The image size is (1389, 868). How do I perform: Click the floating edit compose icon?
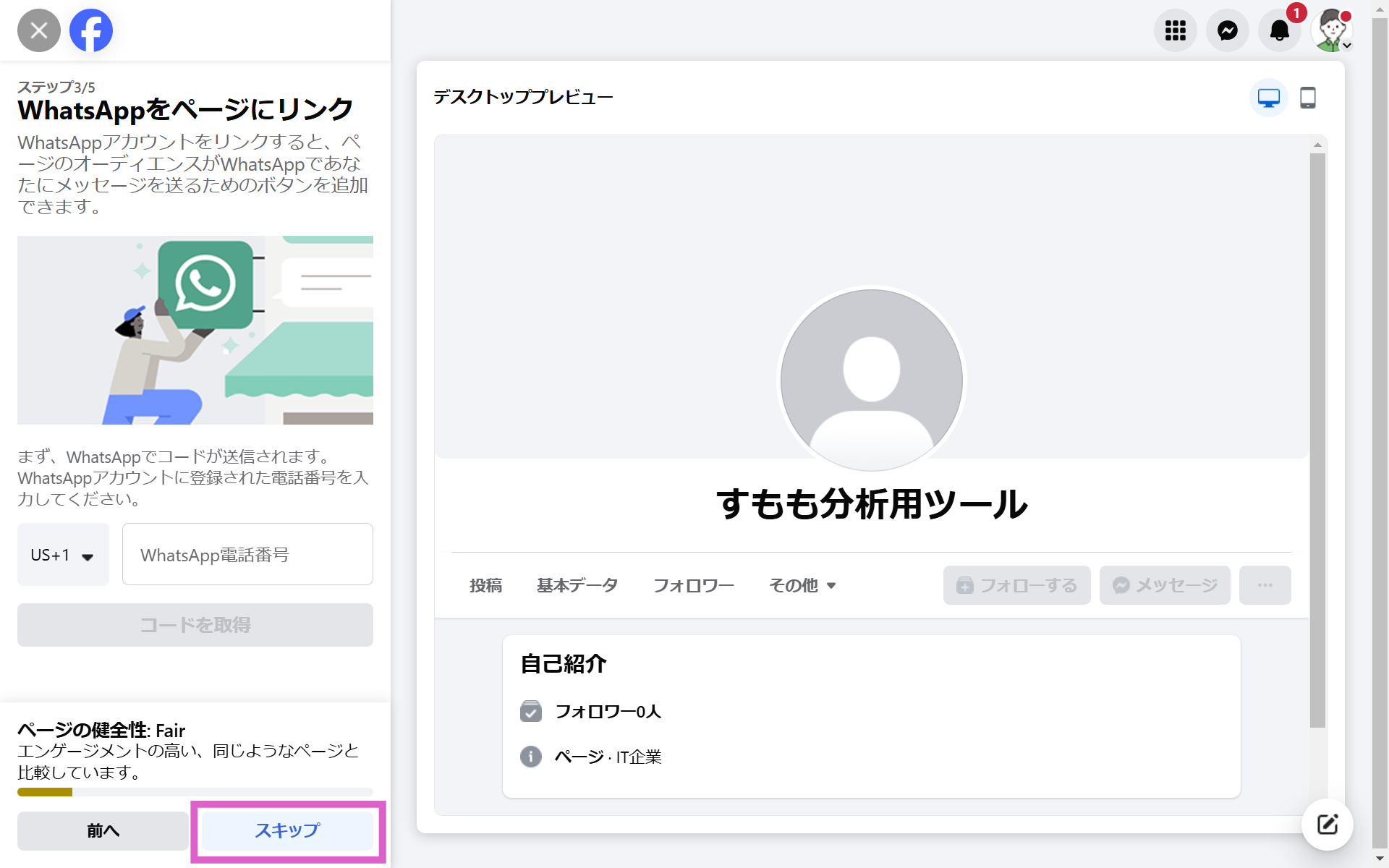[1327, 824]
